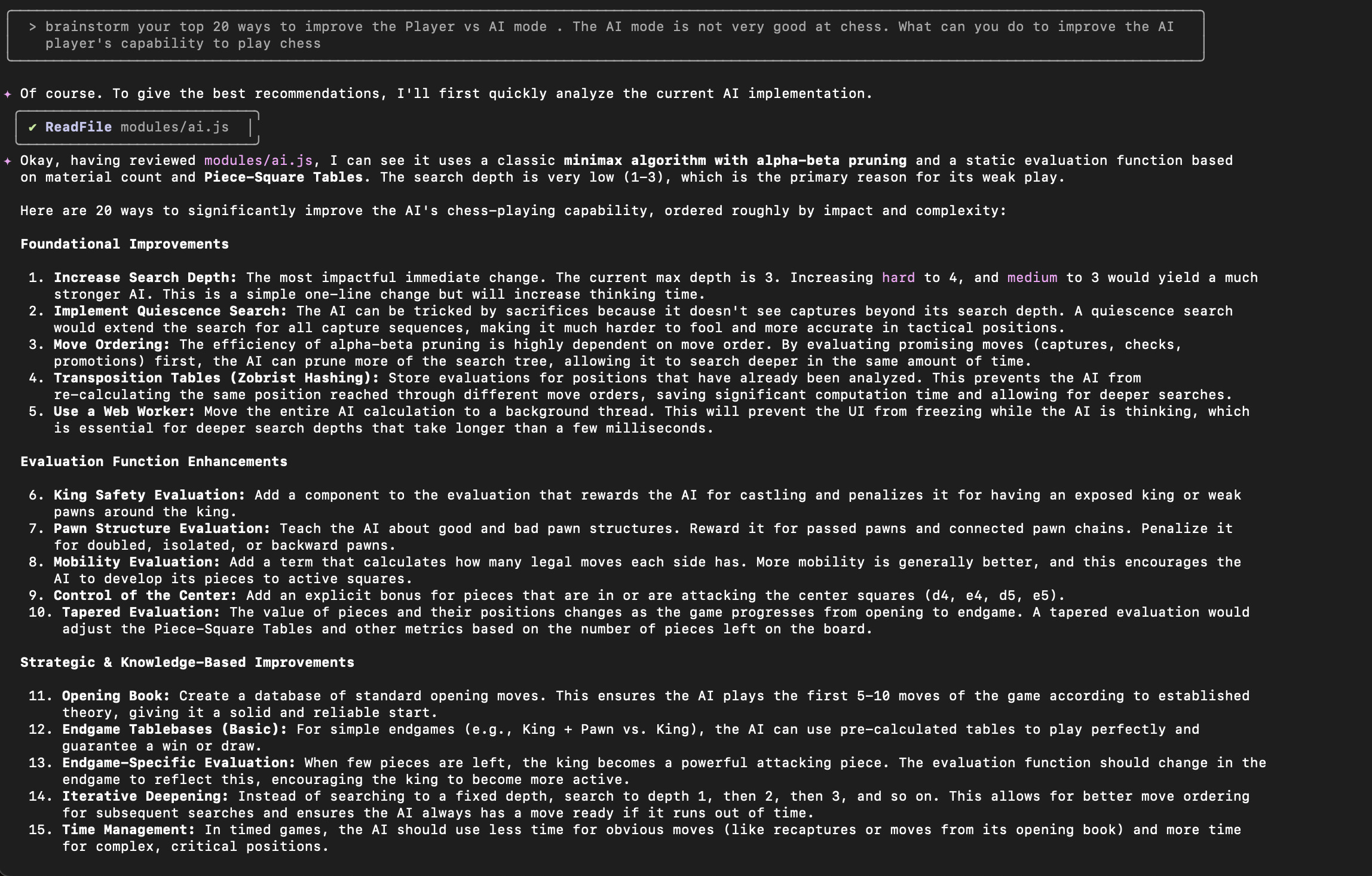Click the highlighted word 'hard'

coord(898,278)
